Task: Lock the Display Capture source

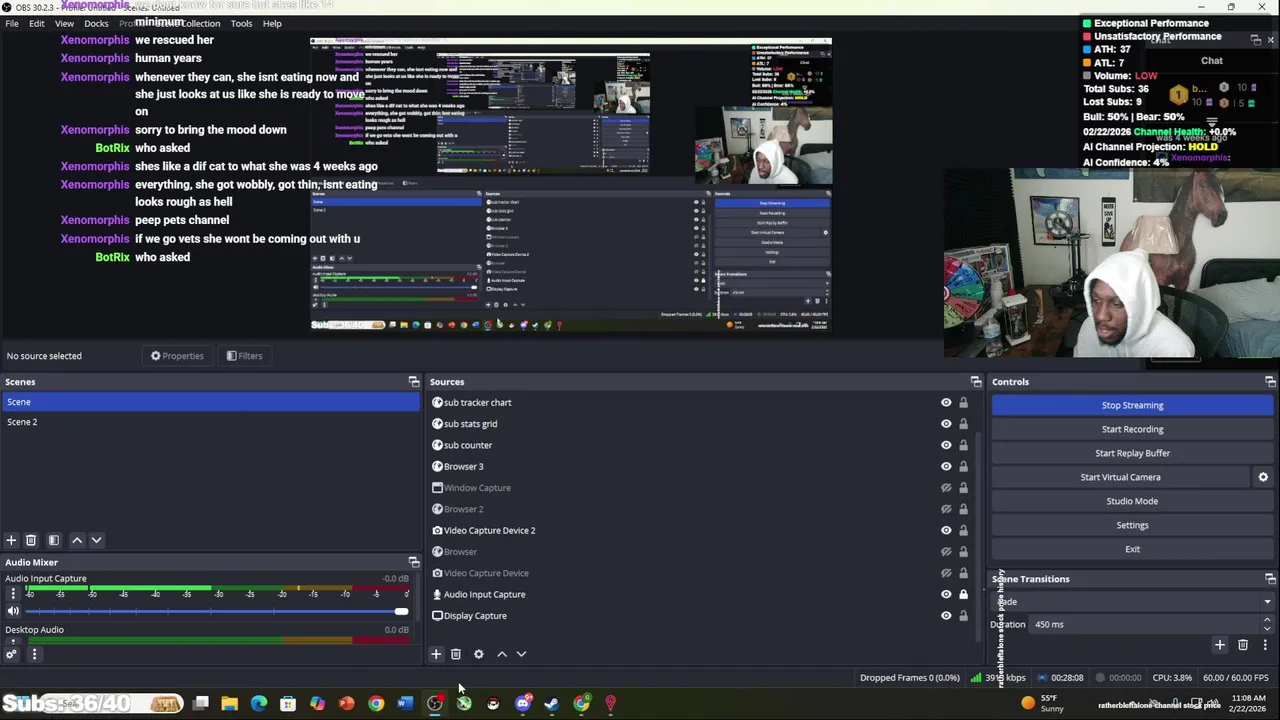Action: (964, 616)
